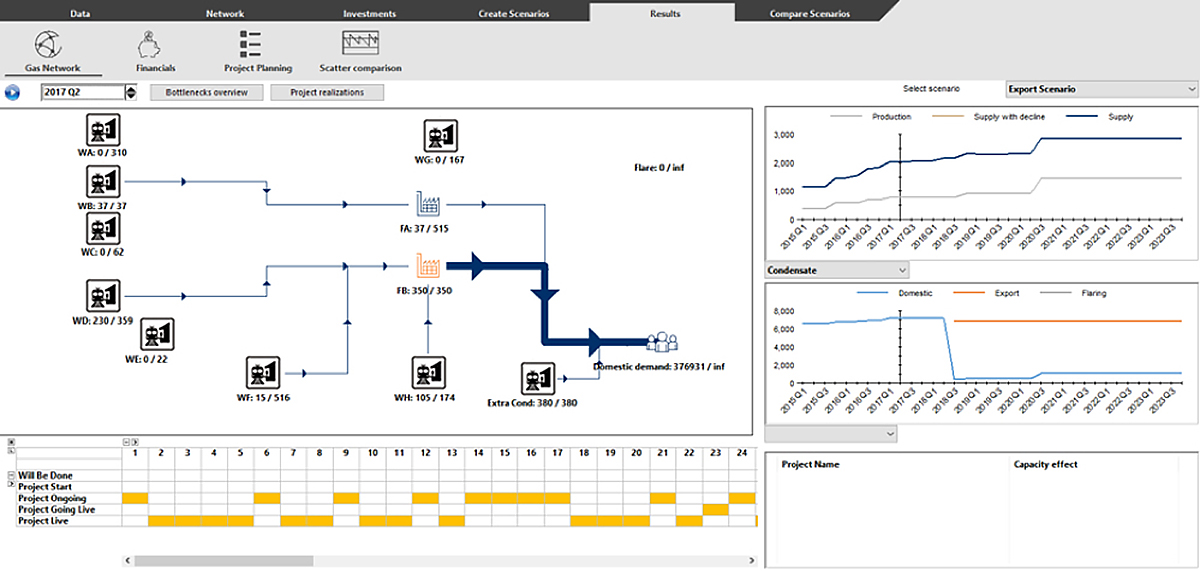Switch to the Compare Scenarios tab
Viewport: 1200px width, 571px height.
coord(809,14)
